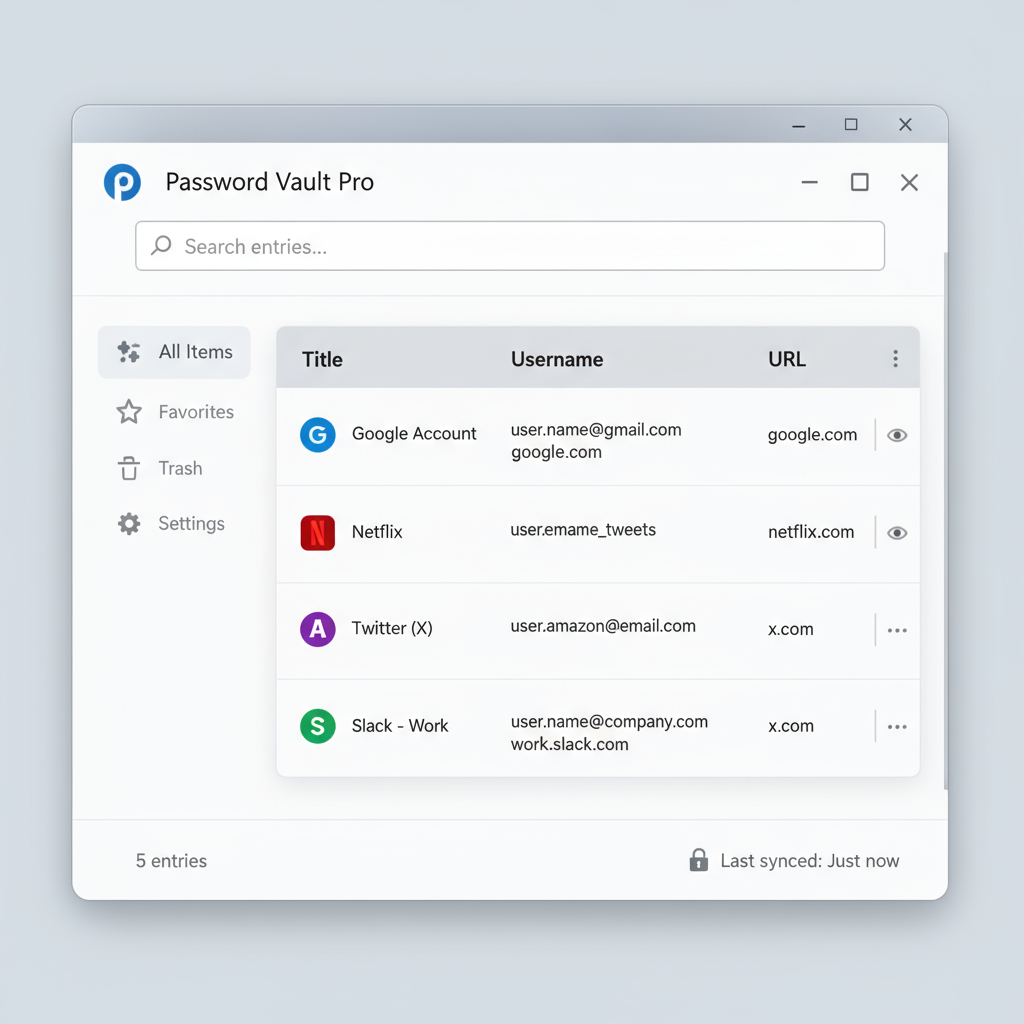Image resolution: width=1024 pixels, height=1024 pixels.
Task: Click the Favorites star icon
Action: coord(129,412)
